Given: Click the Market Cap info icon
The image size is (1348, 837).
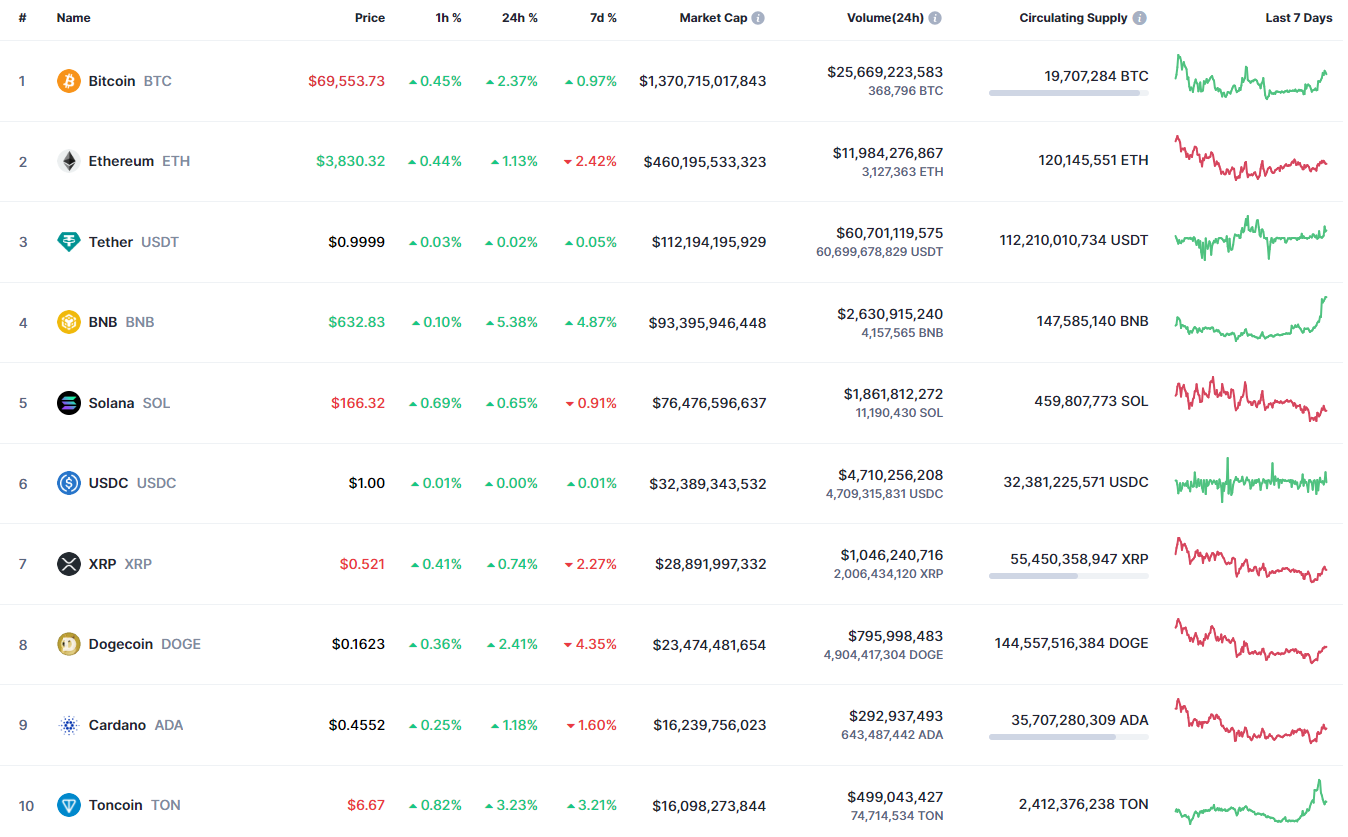Looking at the screenshot, I should click(758, 18).
